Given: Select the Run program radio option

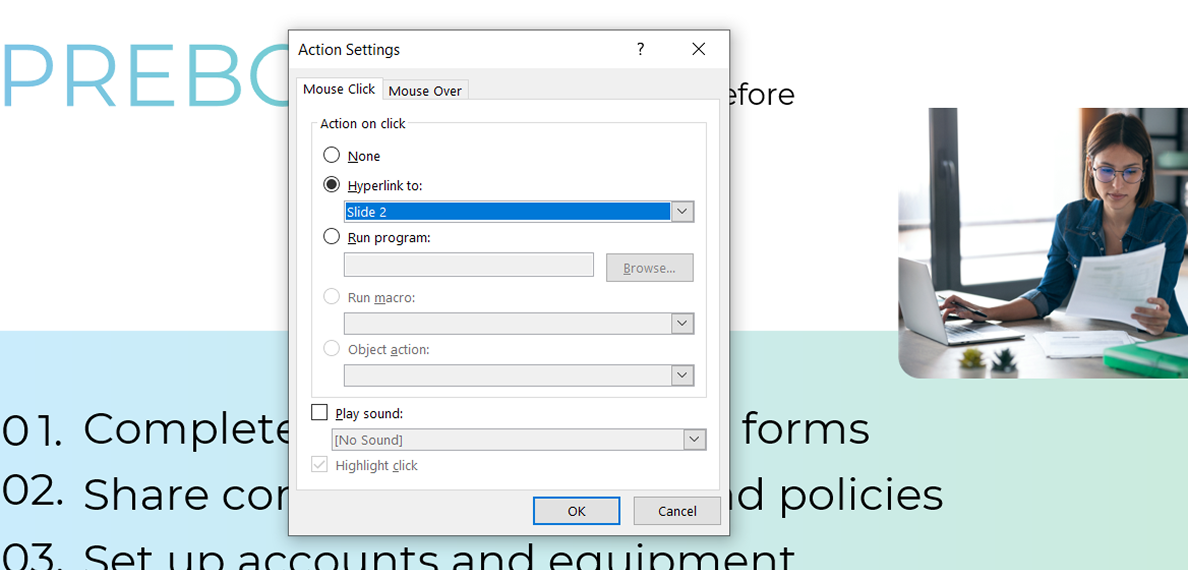Looking at the screenshot, I should point(332,237).
